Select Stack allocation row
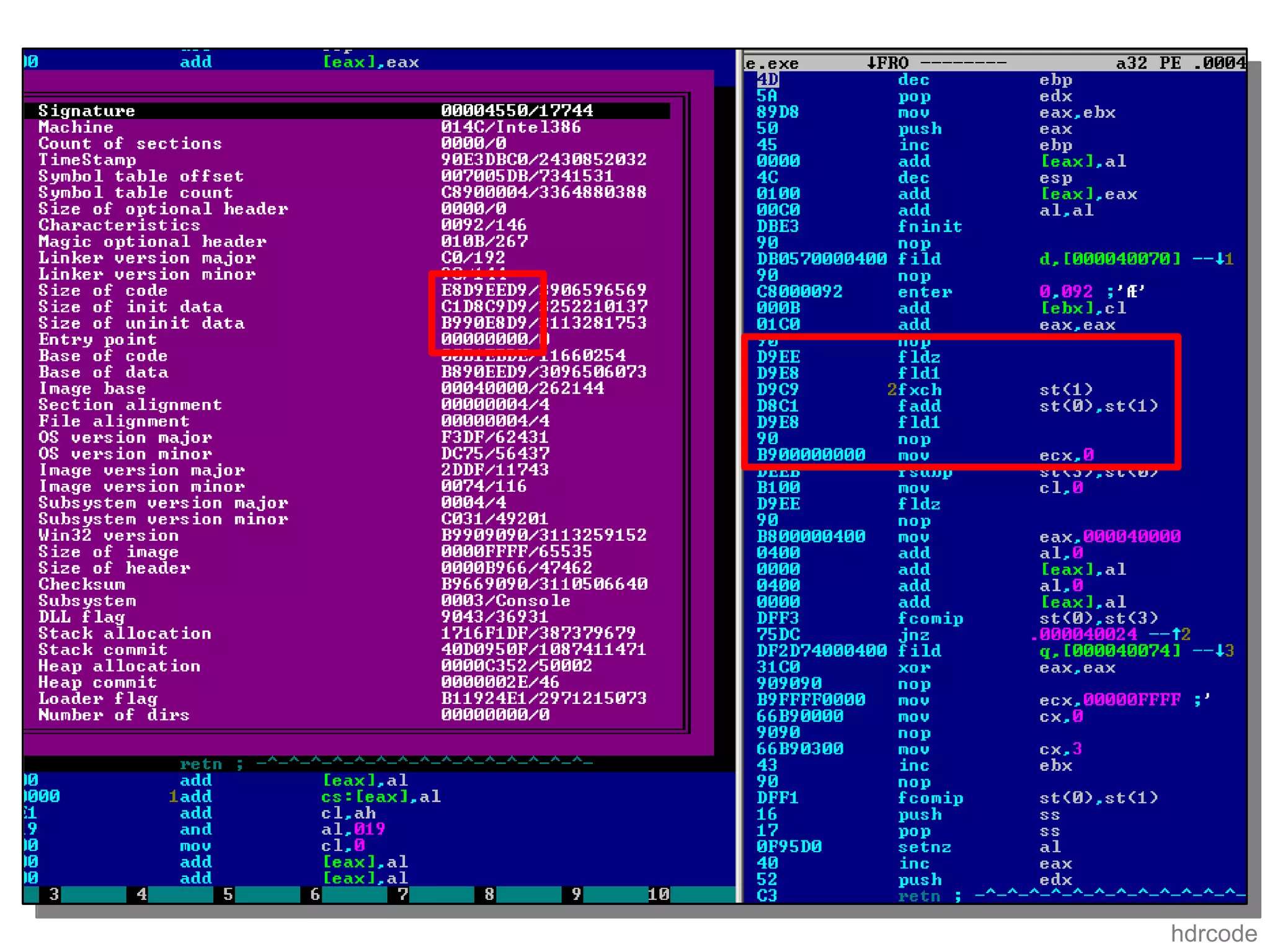This screenshot has height=952, width=1270. 347,633
